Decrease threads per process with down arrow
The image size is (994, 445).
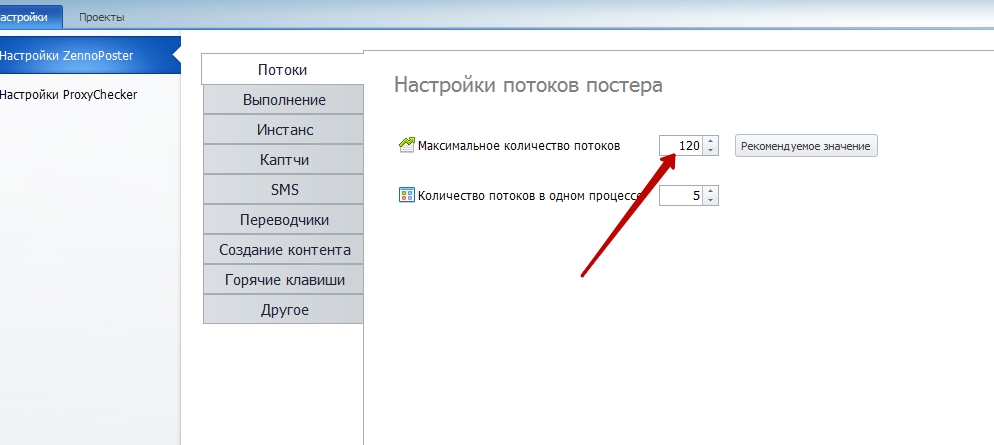pos(711,200)
